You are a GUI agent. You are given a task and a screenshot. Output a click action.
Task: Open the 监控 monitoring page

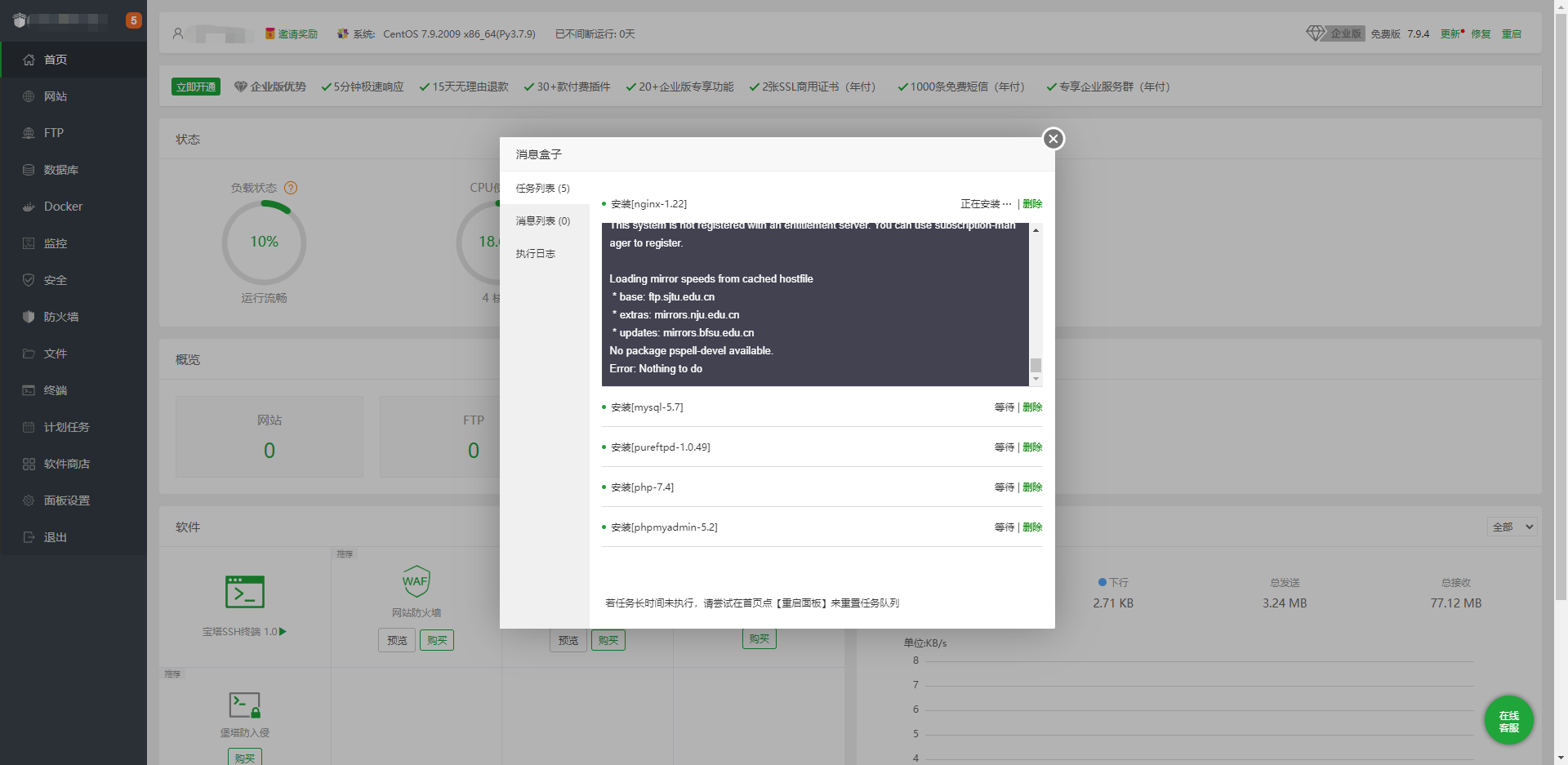[x=56, y=242]
